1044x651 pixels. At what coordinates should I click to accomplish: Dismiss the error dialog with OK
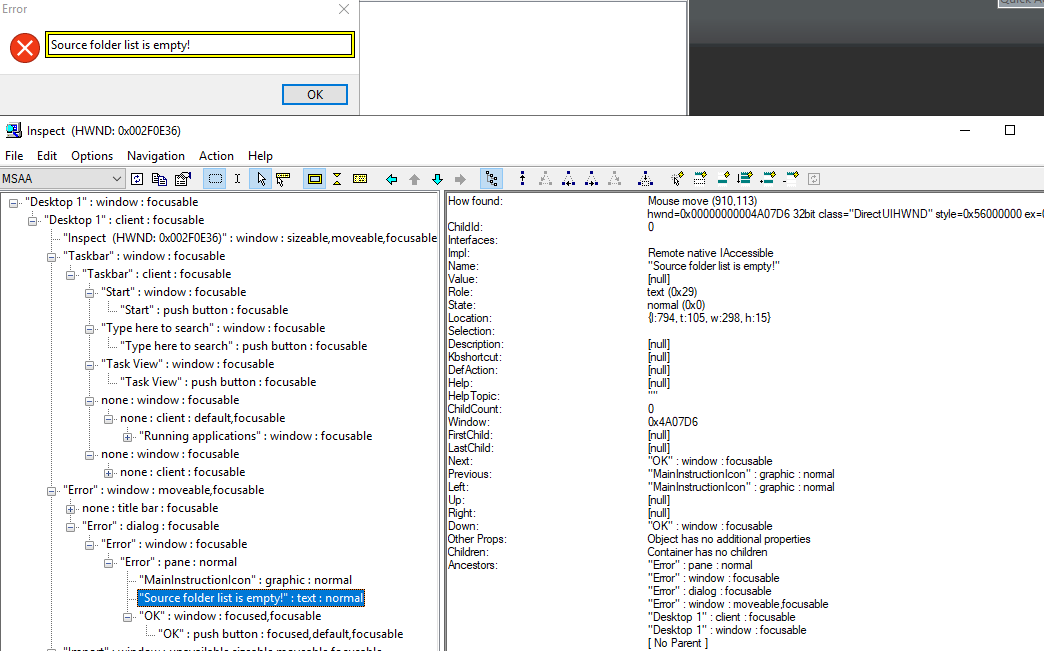click(314, 94)
